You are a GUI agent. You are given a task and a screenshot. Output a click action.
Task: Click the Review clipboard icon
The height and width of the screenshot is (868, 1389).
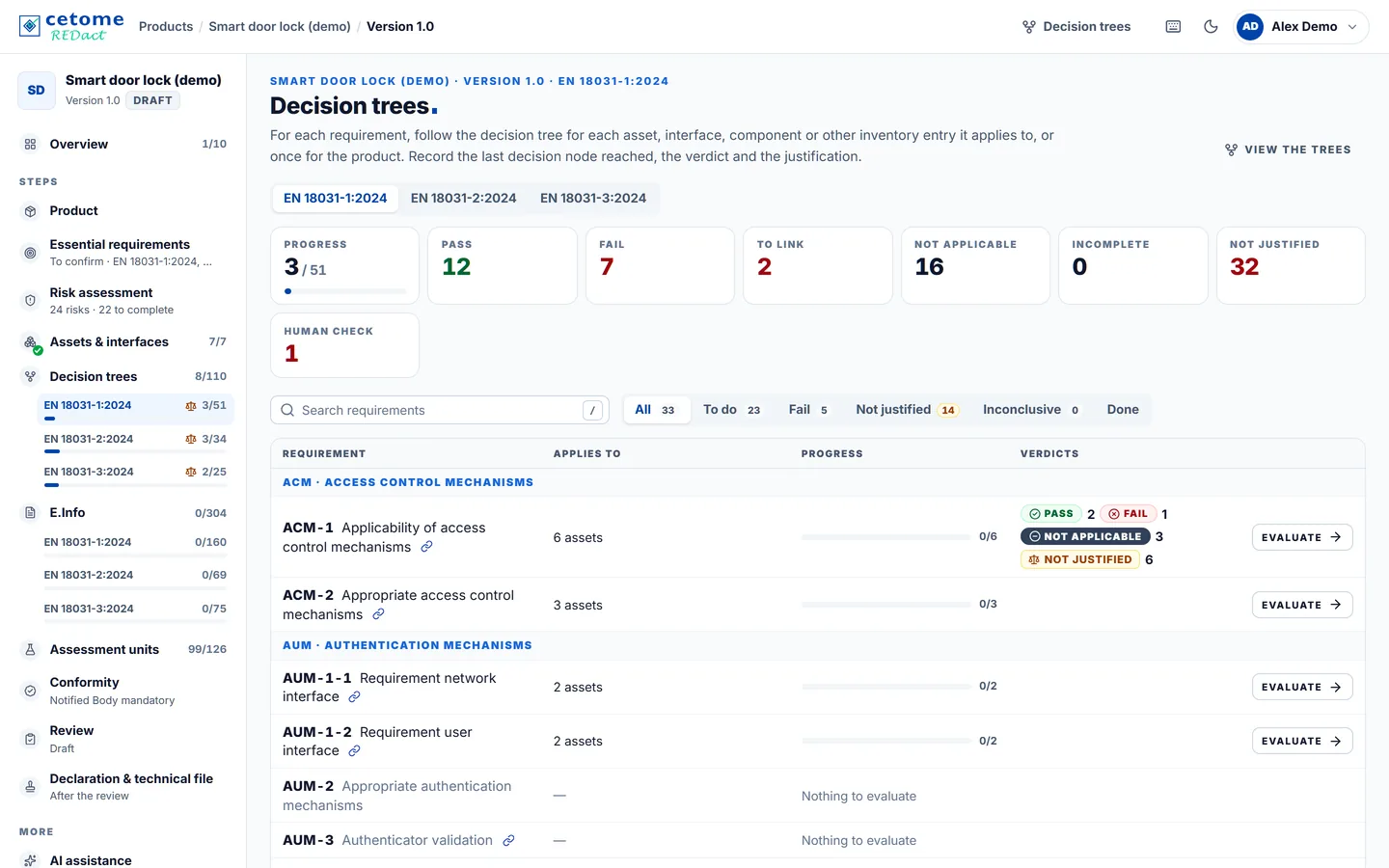pos(30,739)
